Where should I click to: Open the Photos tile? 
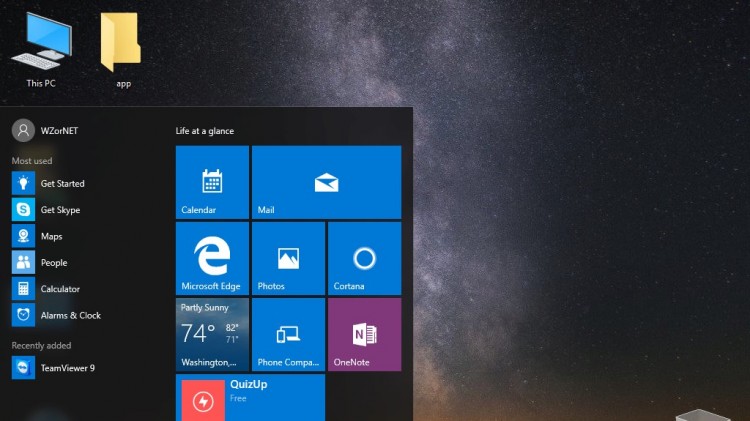click(x=288, y=258)
